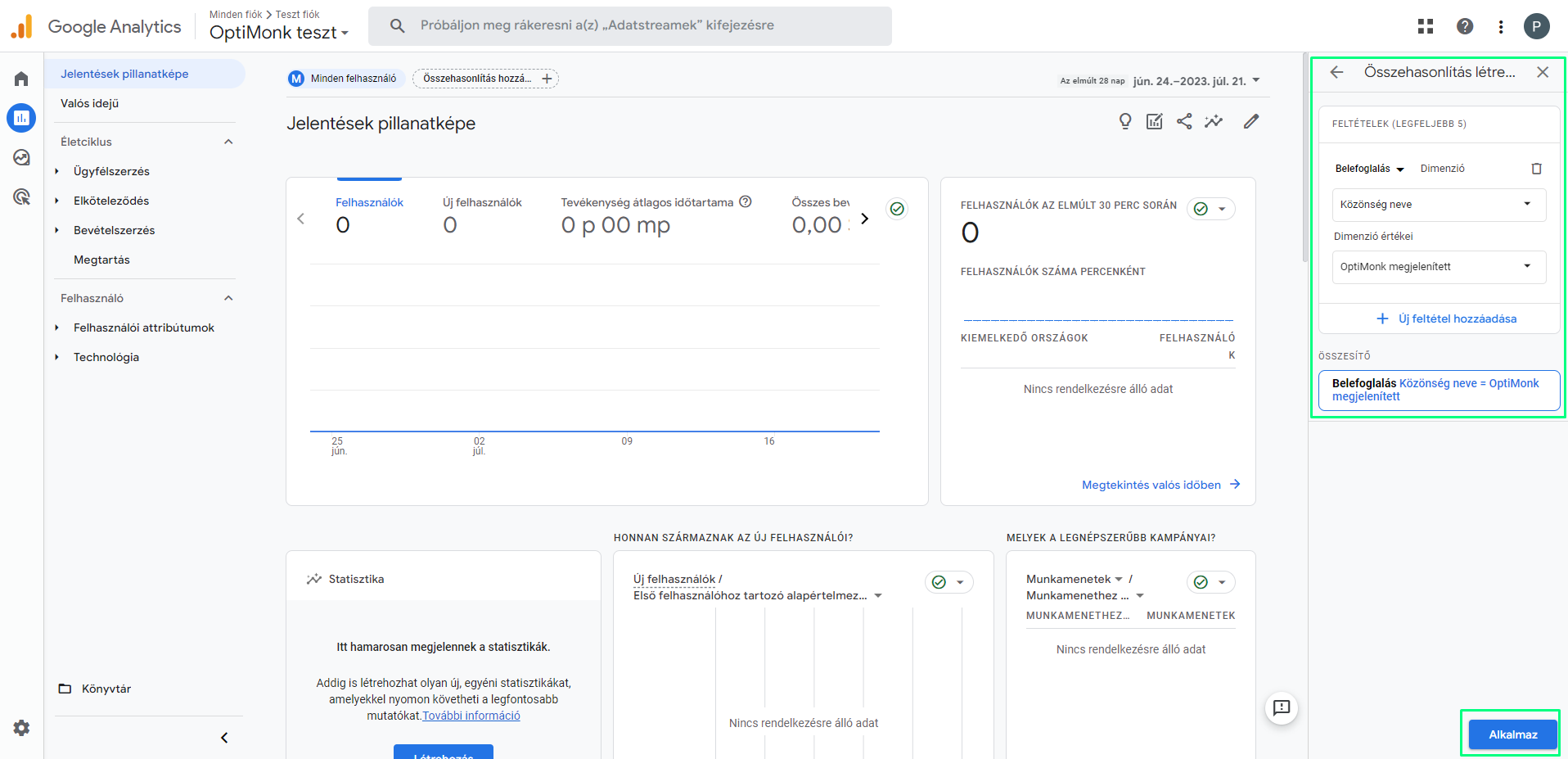The width and height of the screenshot is (1568, 759).
Task: Click the customize report pencil icon
Action: 1251,121
